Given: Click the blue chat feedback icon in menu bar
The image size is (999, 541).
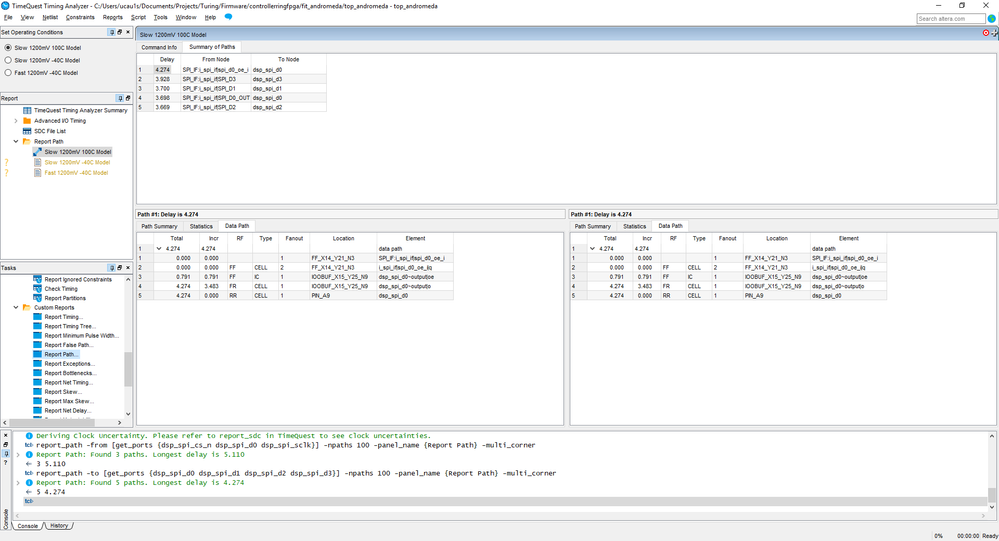Looking at the screenshot, I should [228, 17].
